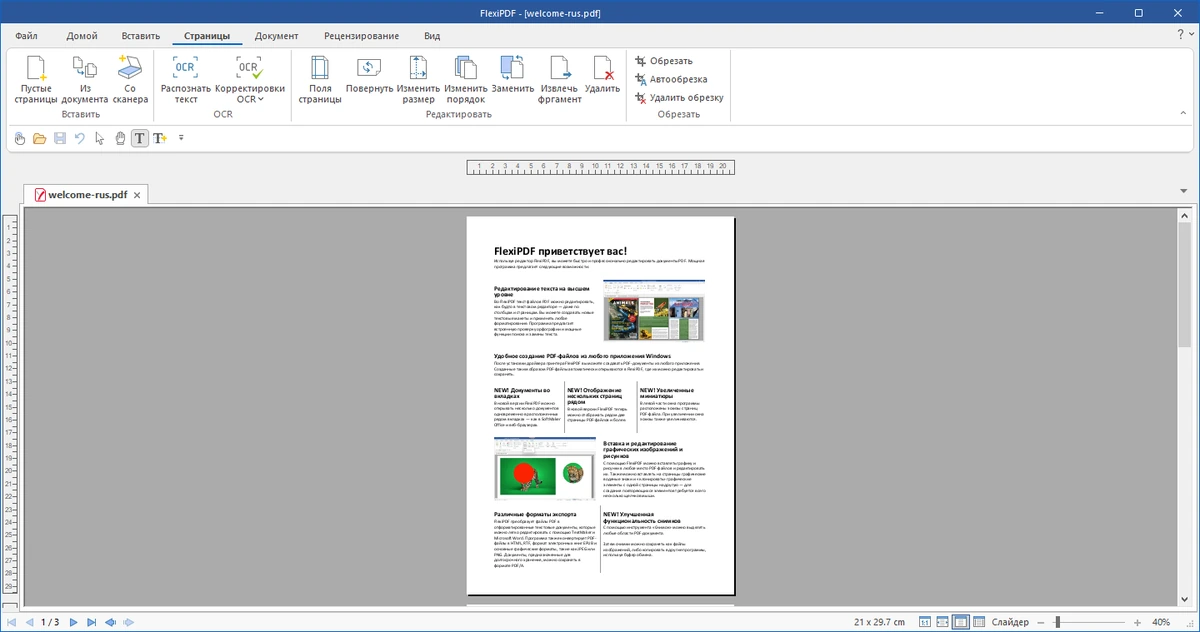Open the help question mark menu

click(1183, 35)
